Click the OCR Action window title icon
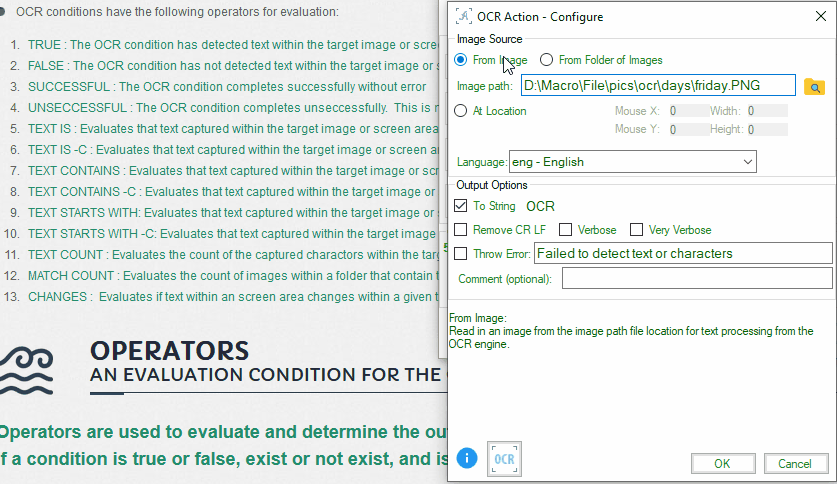837x484 pixels. coord(463,17)
